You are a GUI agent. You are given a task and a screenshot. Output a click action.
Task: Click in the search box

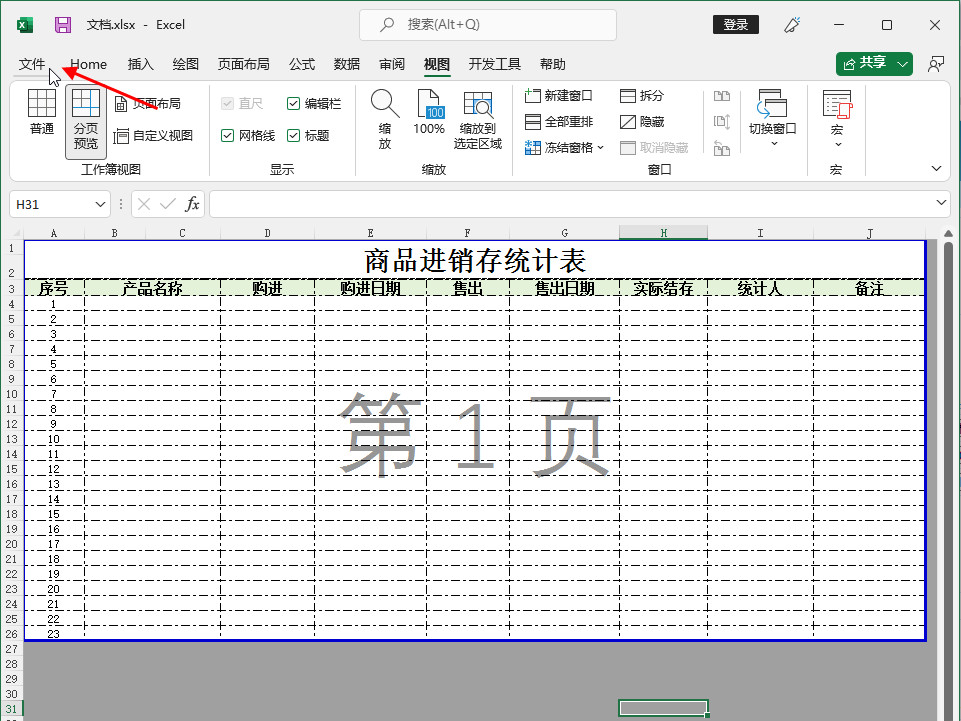pyautogui.click(x=488, y=25)
